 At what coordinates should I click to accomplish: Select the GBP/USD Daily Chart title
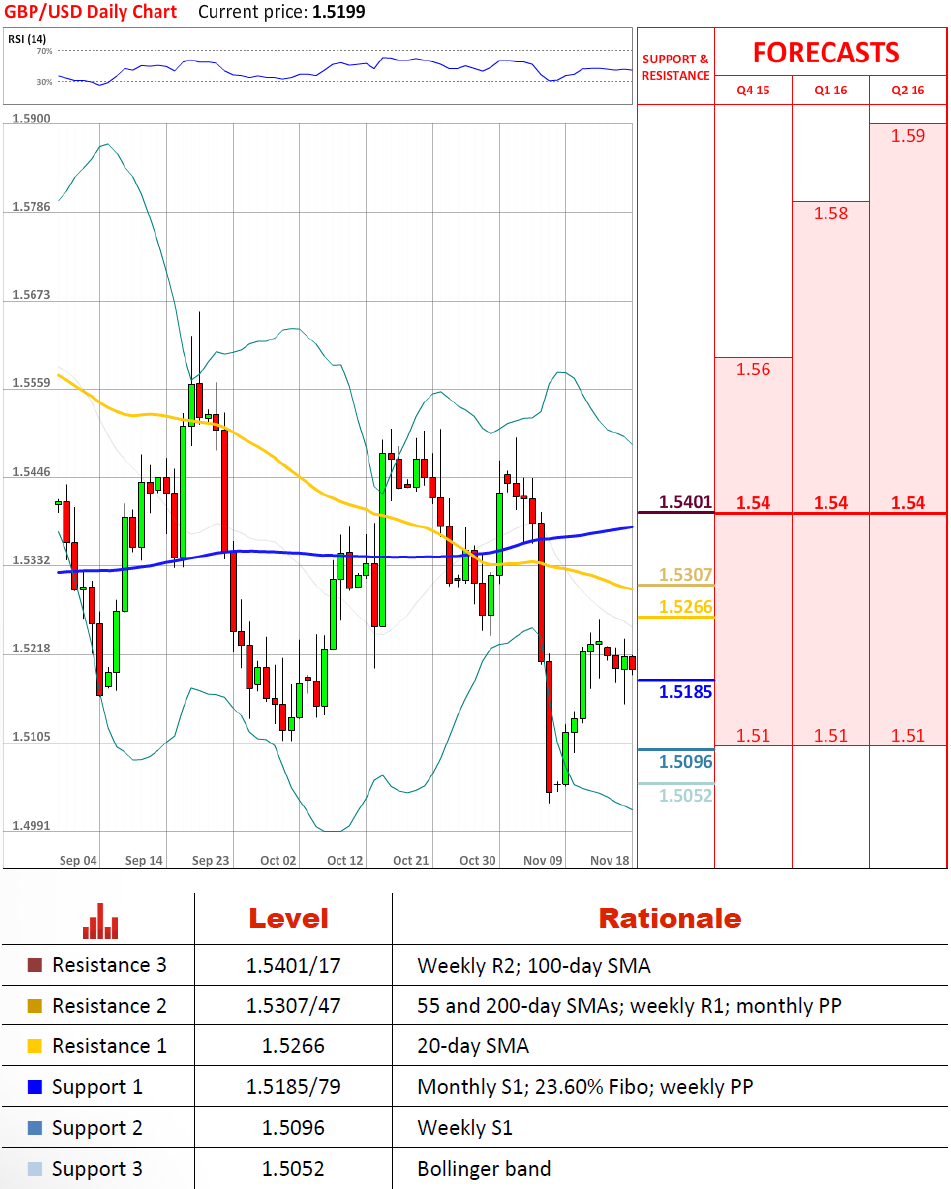coord(90,12)
